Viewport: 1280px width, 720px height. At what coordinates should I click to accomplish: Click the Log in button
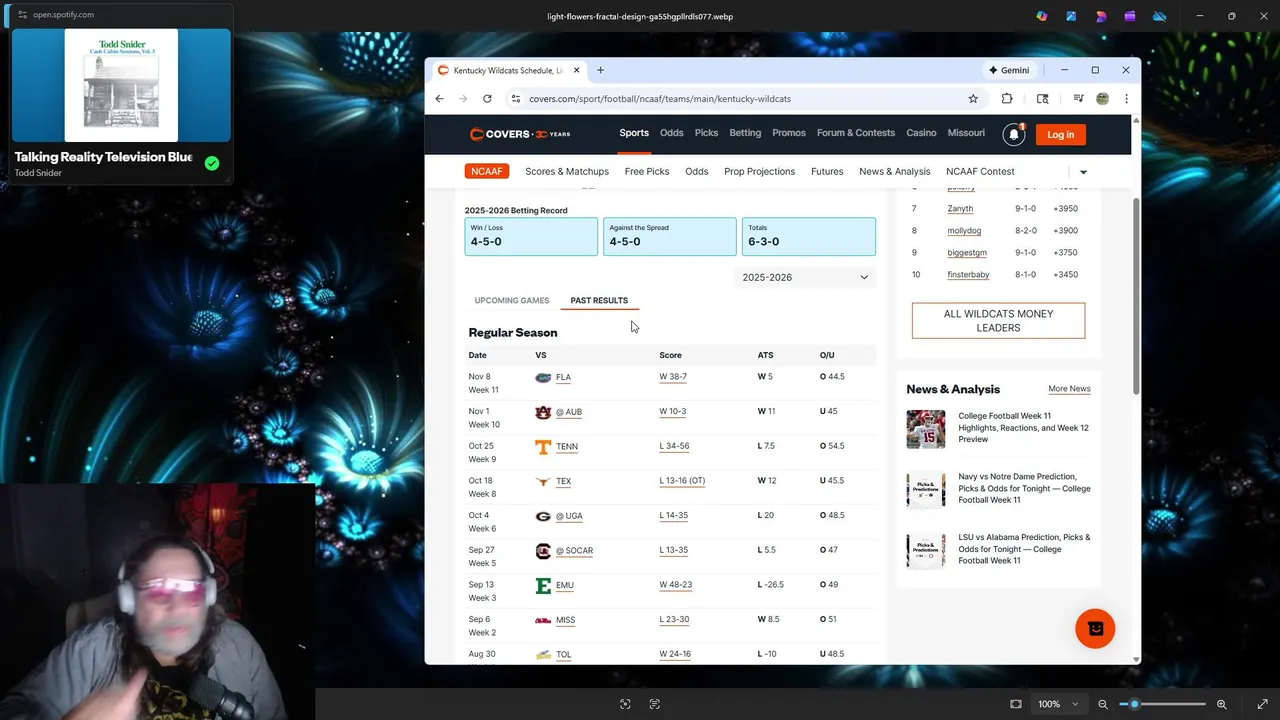click(1060, 135)
